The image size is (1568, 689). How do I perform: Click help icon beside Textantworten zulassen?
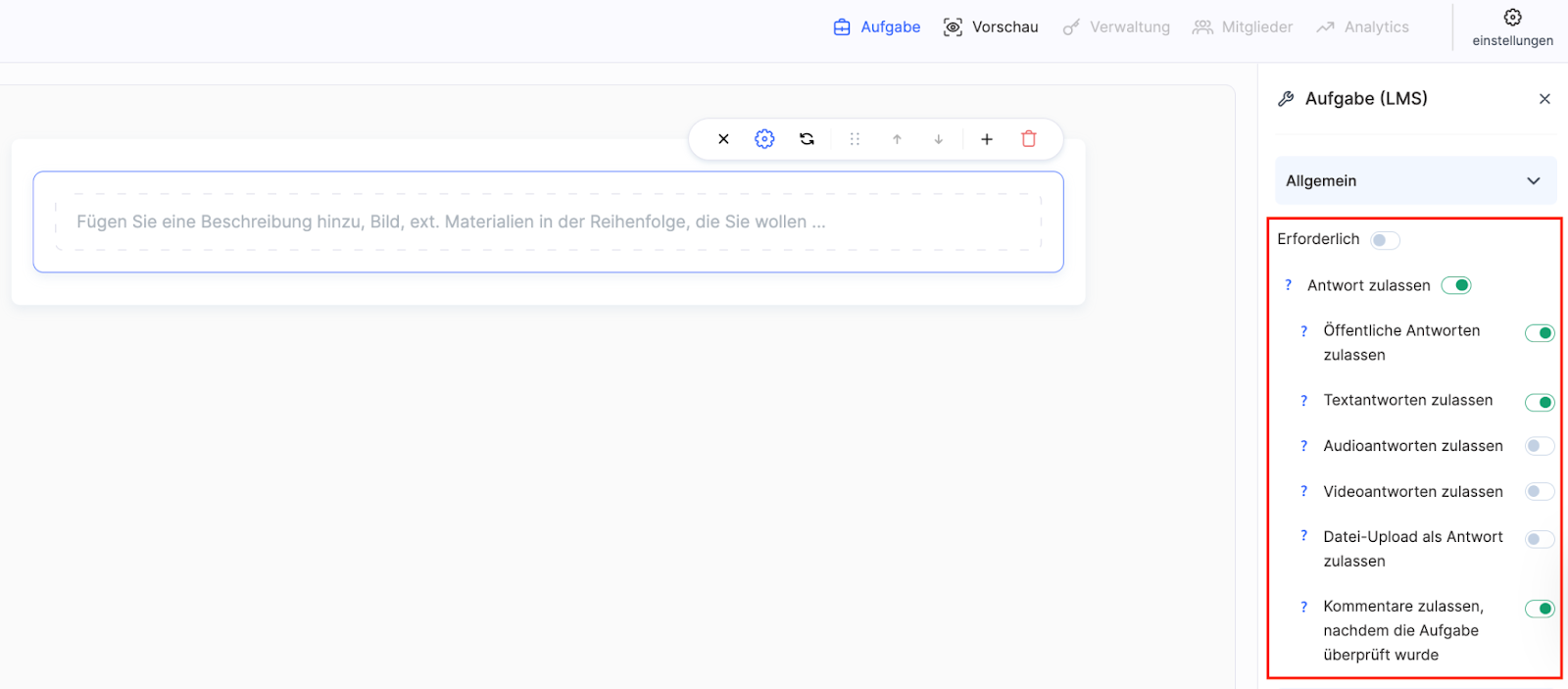point(1303,401)
